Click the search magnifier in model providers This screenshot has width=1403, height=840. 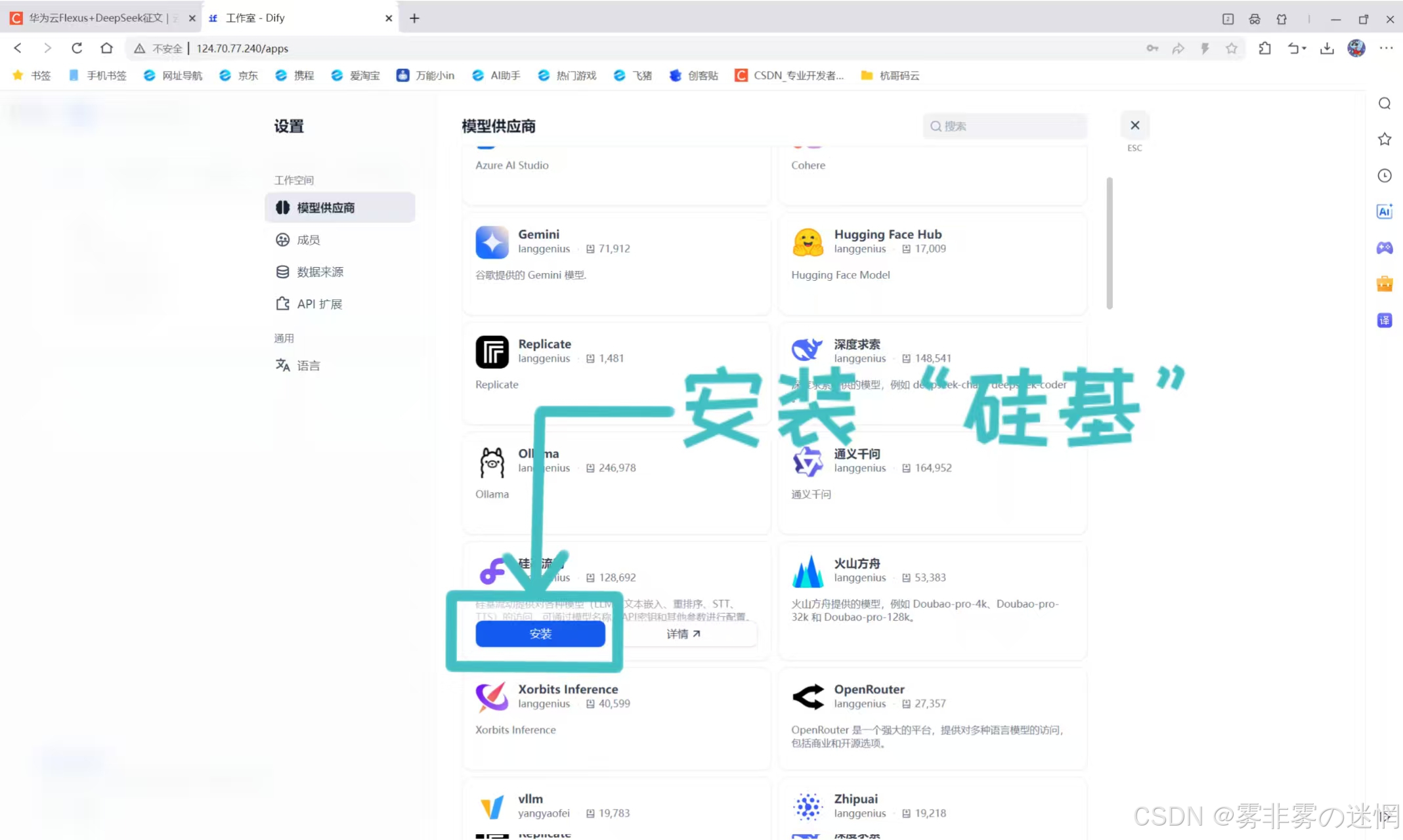point(936,126)
